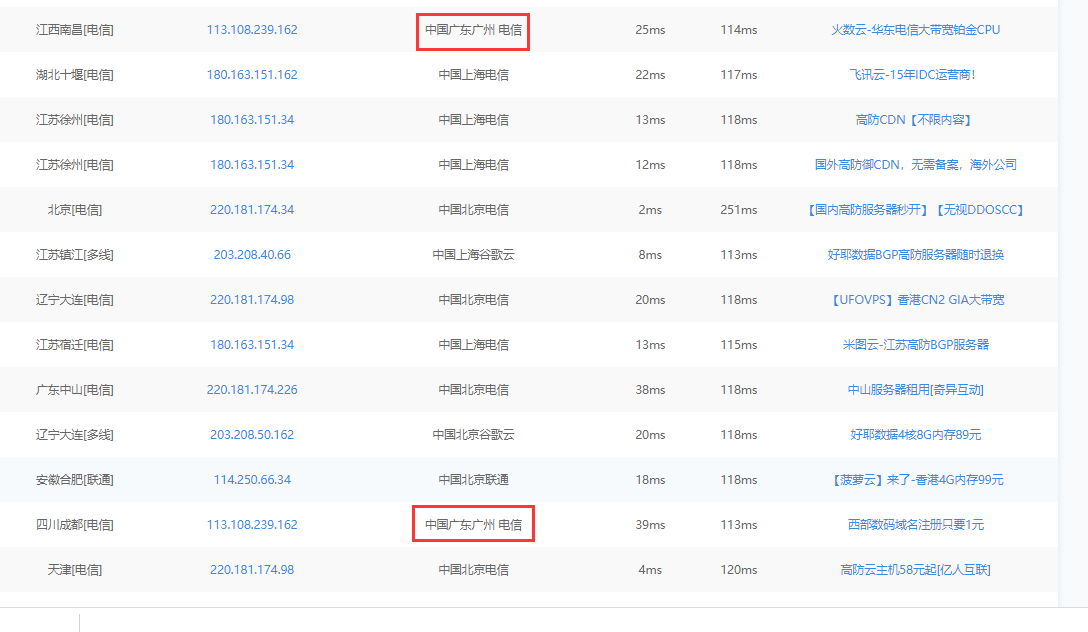Click the 西部数码域名注册只要1元 link
The height and width of the screenshot is (632, 1088).
click(915, 525)
